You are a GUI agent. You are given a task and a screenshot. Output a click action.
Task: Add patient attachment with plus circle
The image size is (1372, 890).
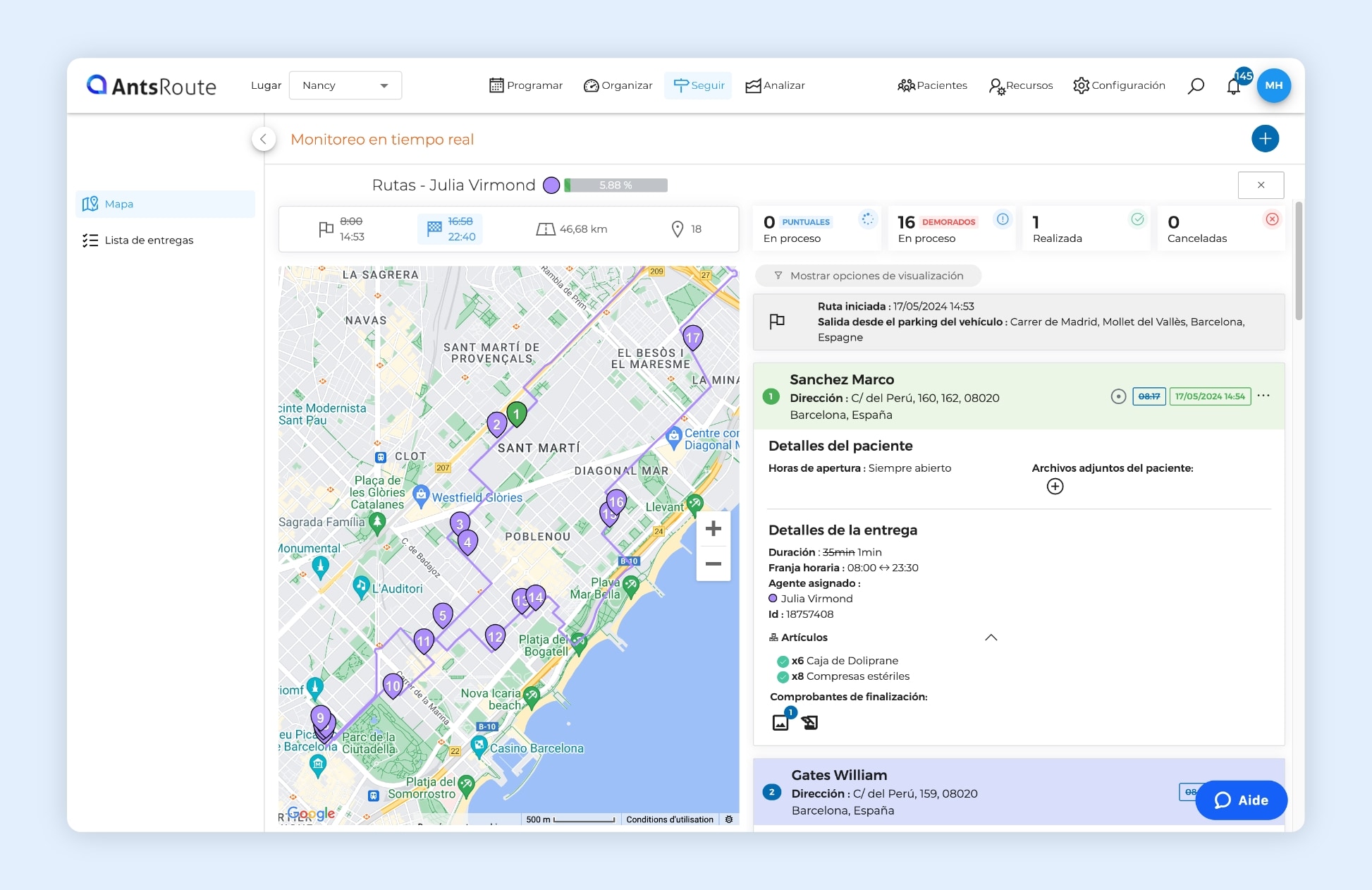coord(1055,487)
